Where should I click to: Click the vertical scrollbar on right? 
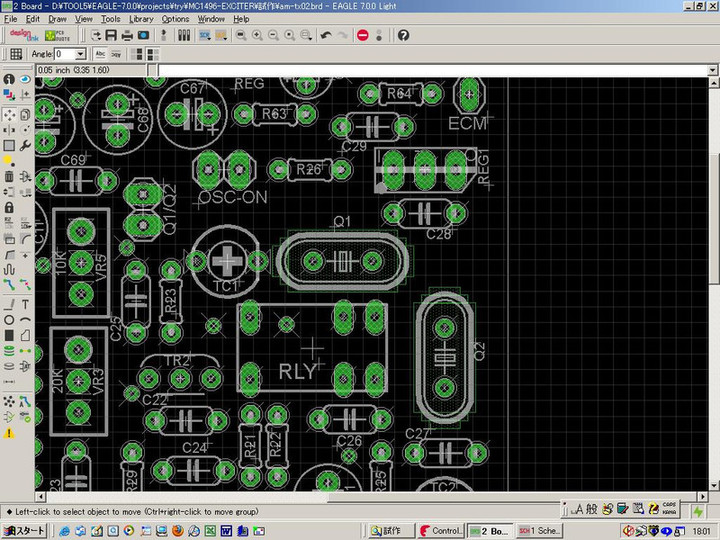[x=713, y=250]
